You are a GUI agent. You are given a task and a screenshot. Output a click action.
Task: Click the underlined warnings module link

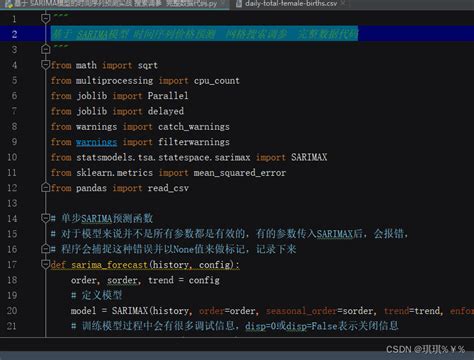[96, 142]
